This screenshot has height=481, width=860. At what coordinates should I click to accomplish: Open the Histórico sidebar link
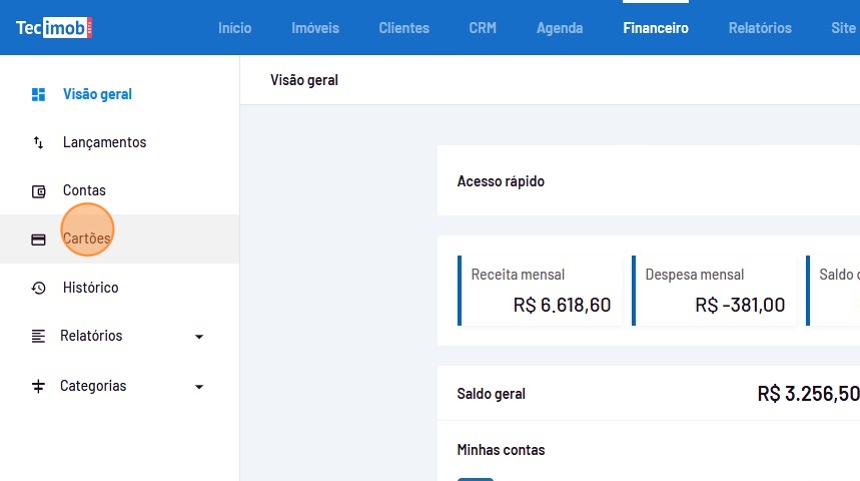(x=90, y=288)
